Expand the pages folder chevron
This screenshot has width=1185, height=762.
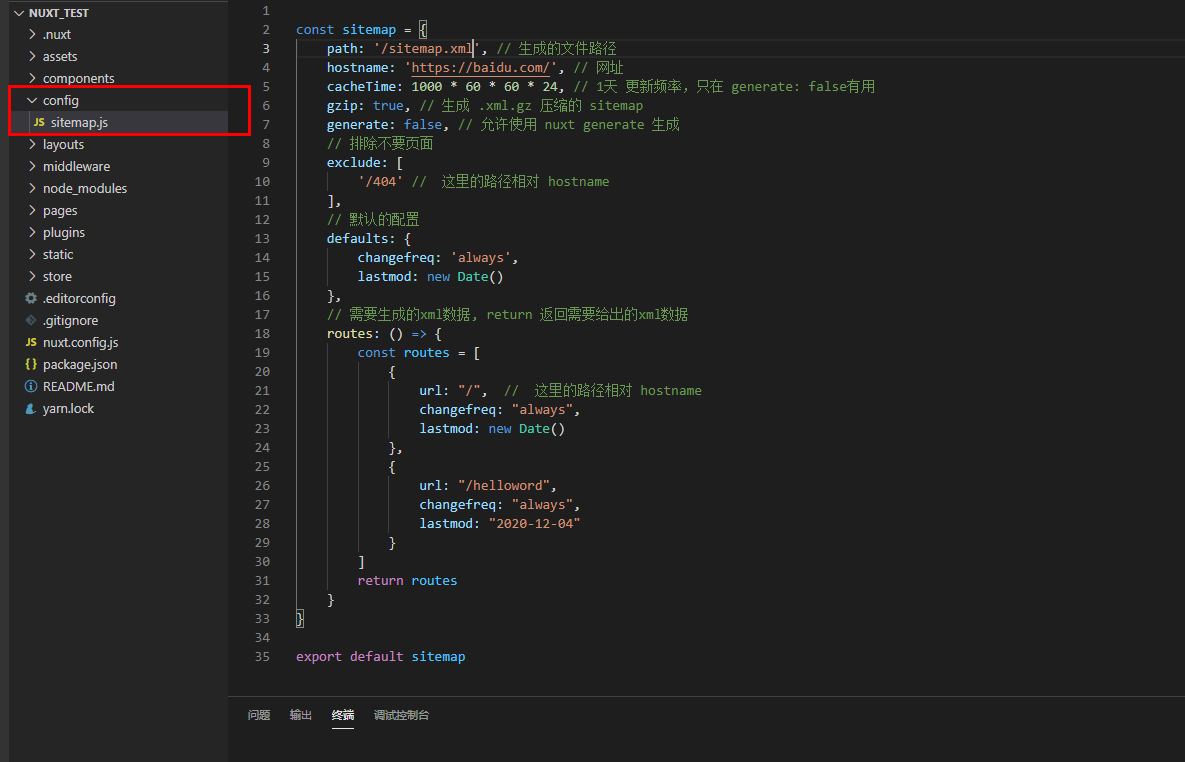pos(32,209)
